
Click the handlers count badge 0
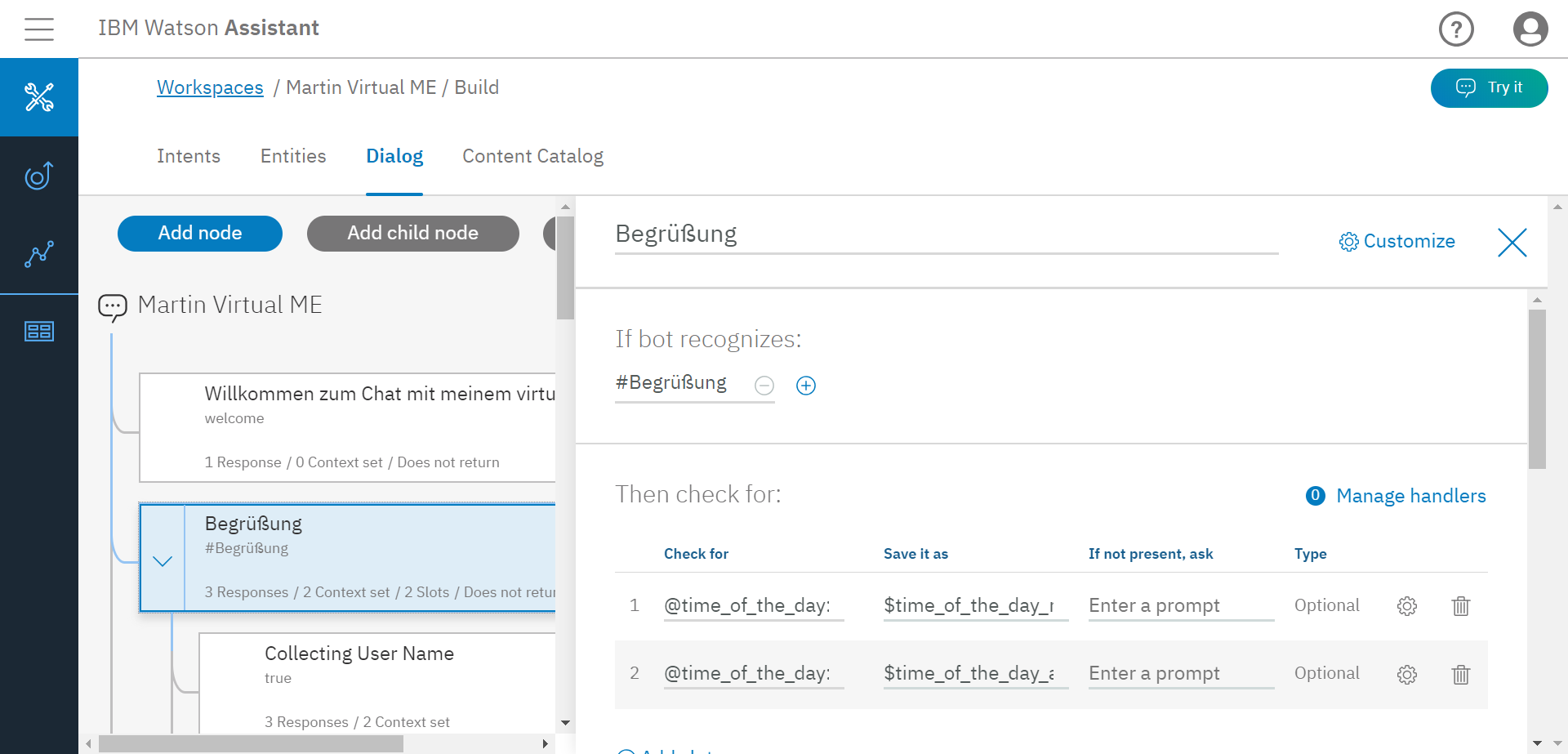tap(1315, 496)
